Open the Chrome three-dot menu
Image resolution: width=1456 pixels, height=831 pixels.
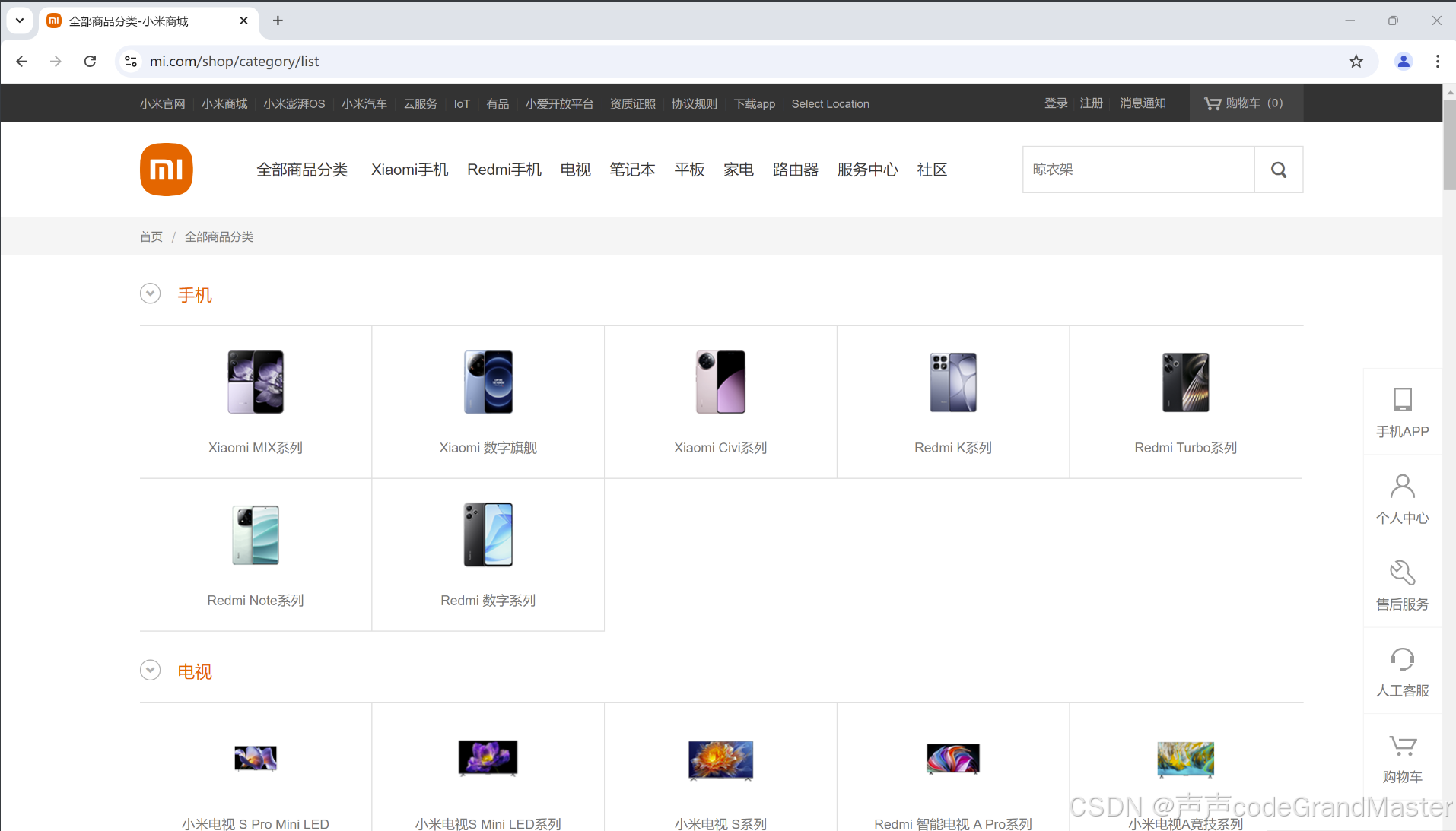point(1437,62)
